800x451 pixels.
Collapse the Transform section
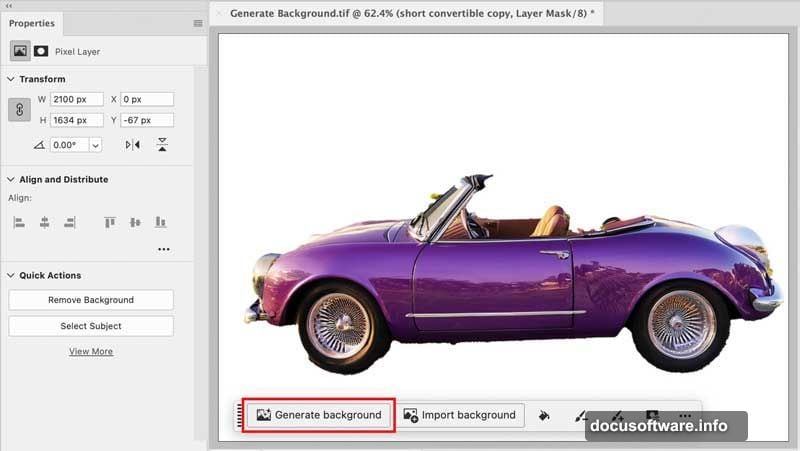tap(11, 79)
